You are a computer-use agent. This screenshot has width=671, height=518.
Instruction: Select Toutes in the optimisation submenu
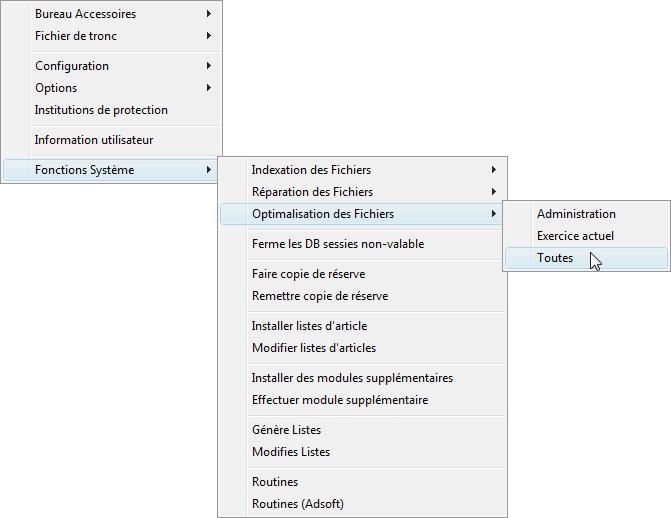(x=586, y=258)
